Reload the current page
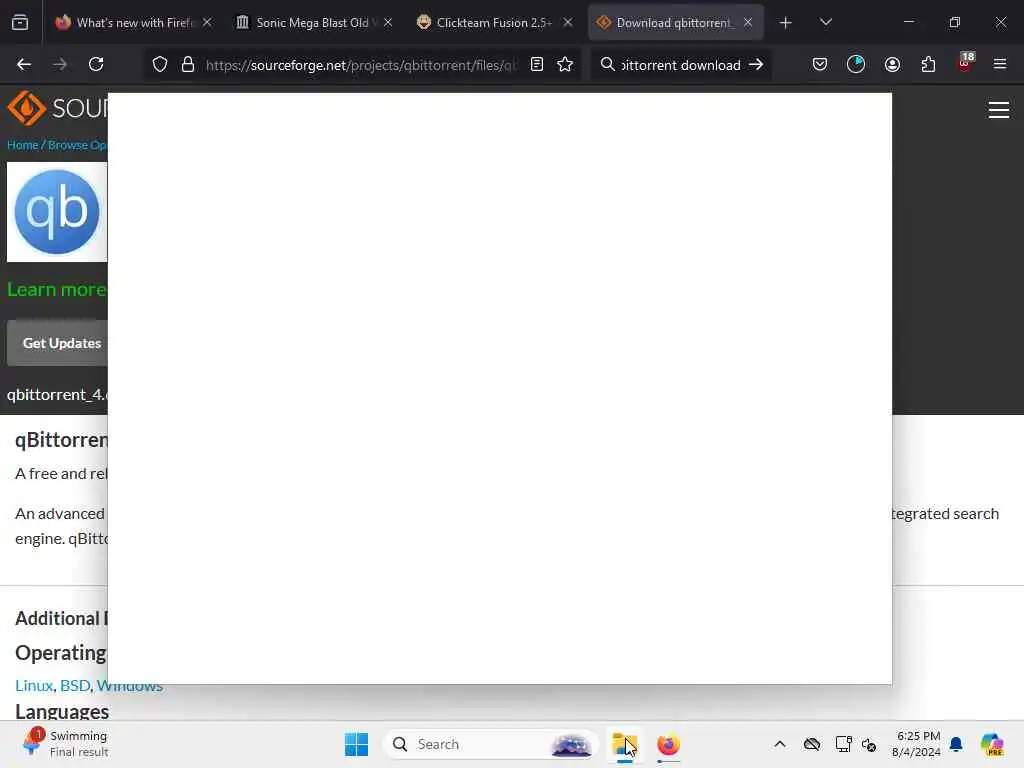This screenshot has width=1024, height=768. point(96,64)
